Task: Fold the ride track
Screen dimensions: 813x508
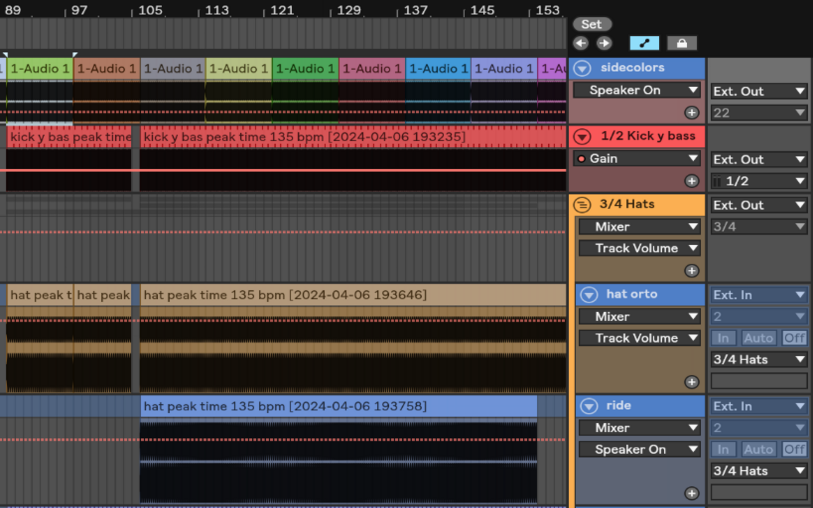Action: tap(589, 406)
